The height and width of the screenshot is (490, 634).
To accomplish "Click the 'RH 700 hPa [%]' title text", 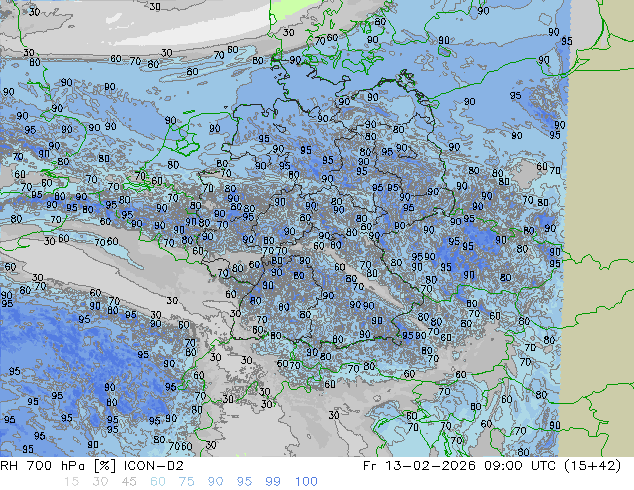I will 59,466.
